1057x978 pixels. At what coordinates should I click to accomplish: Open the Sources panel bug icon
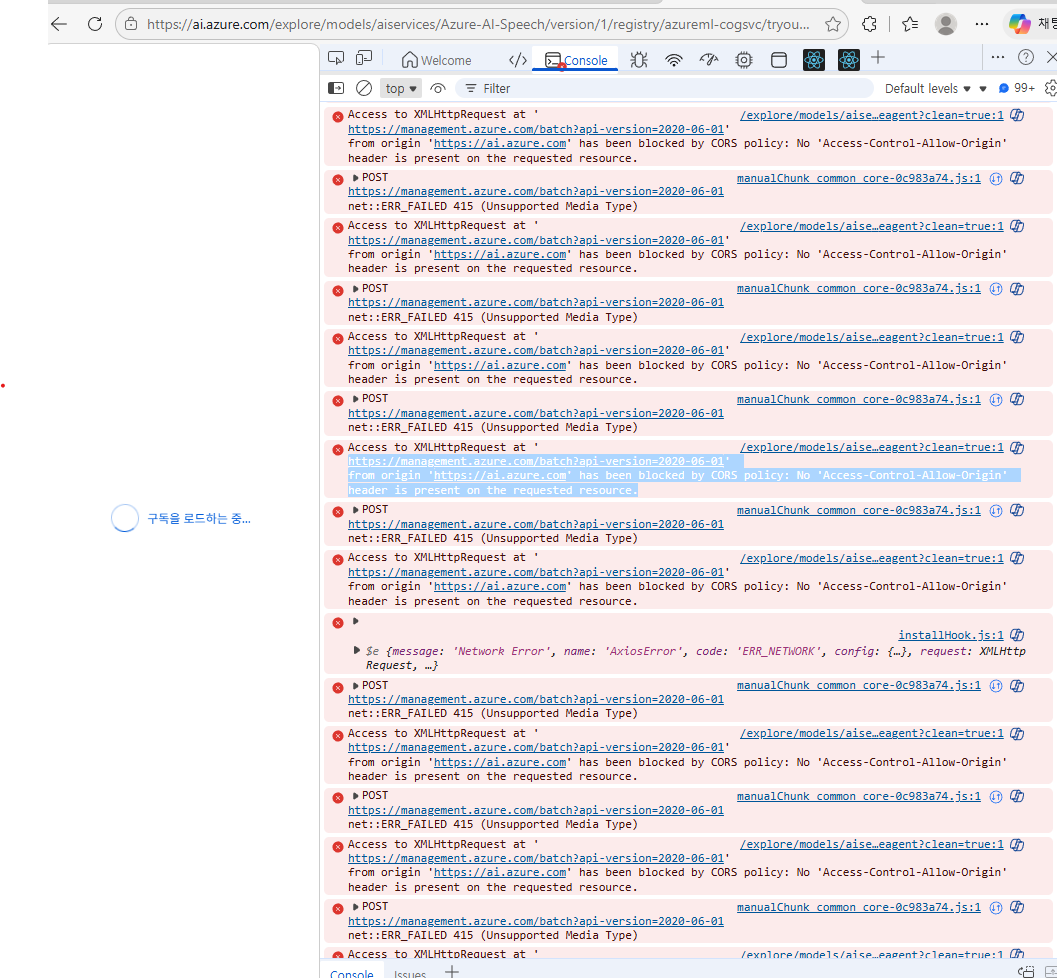pyautogui.click(x=638, y=60)
